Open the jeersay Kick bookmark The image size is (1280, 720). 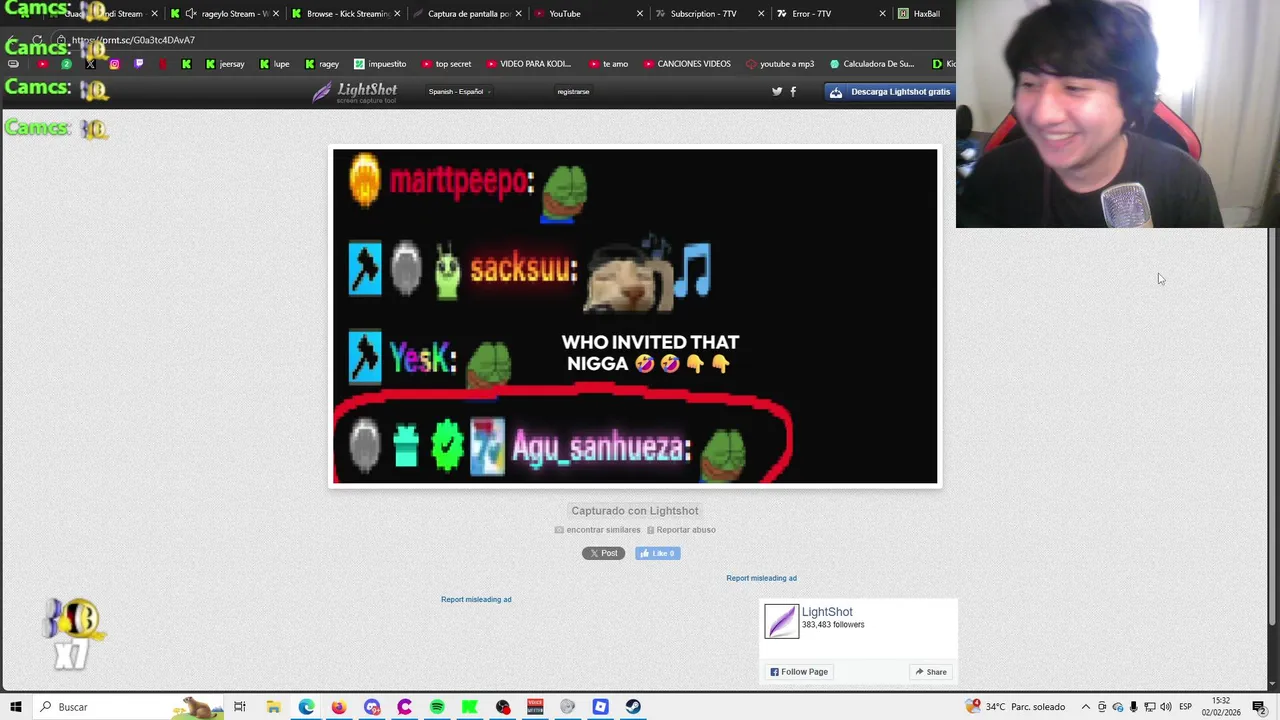[x=225, y=64]
